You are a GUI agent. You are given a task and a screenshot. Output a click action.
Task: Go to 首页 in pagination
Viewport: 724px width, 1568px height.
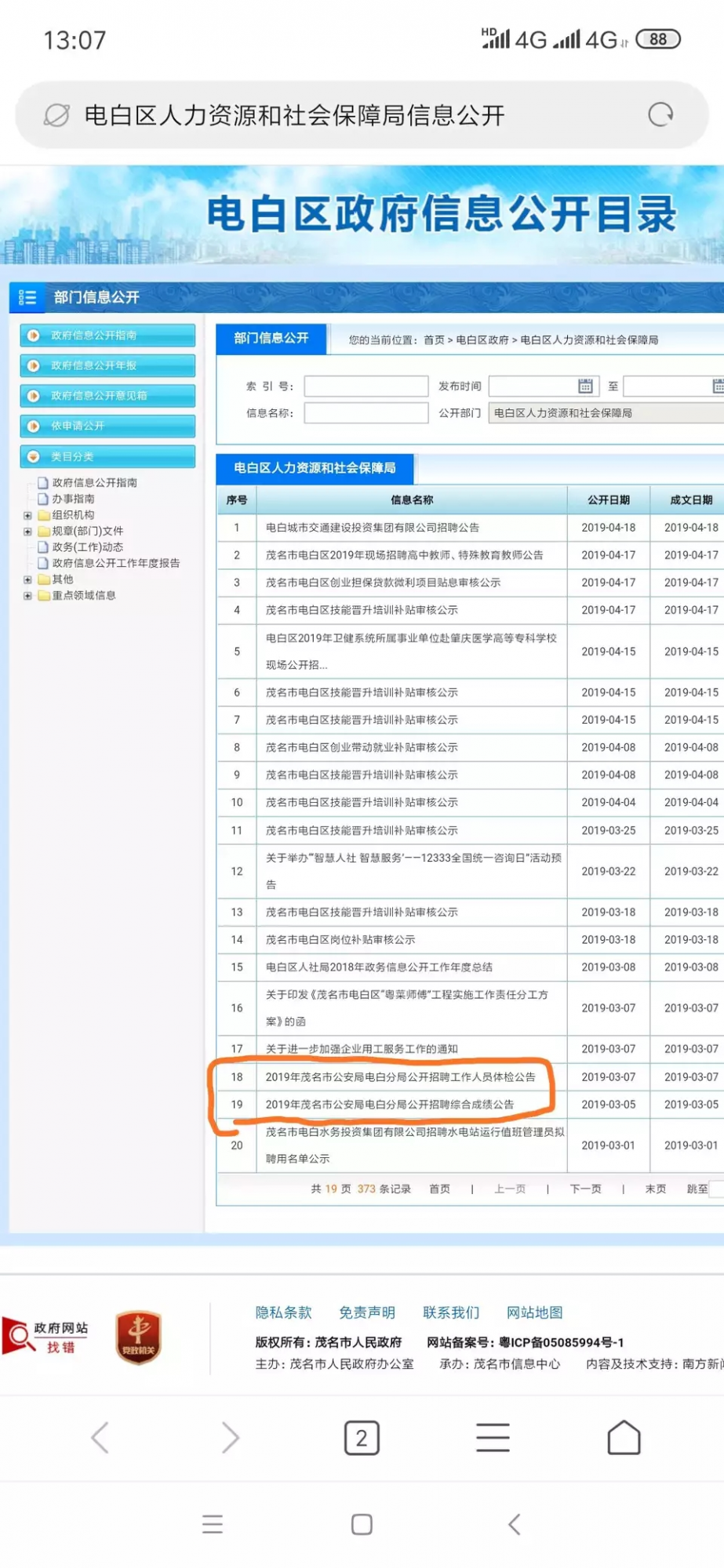[439, 1189]
